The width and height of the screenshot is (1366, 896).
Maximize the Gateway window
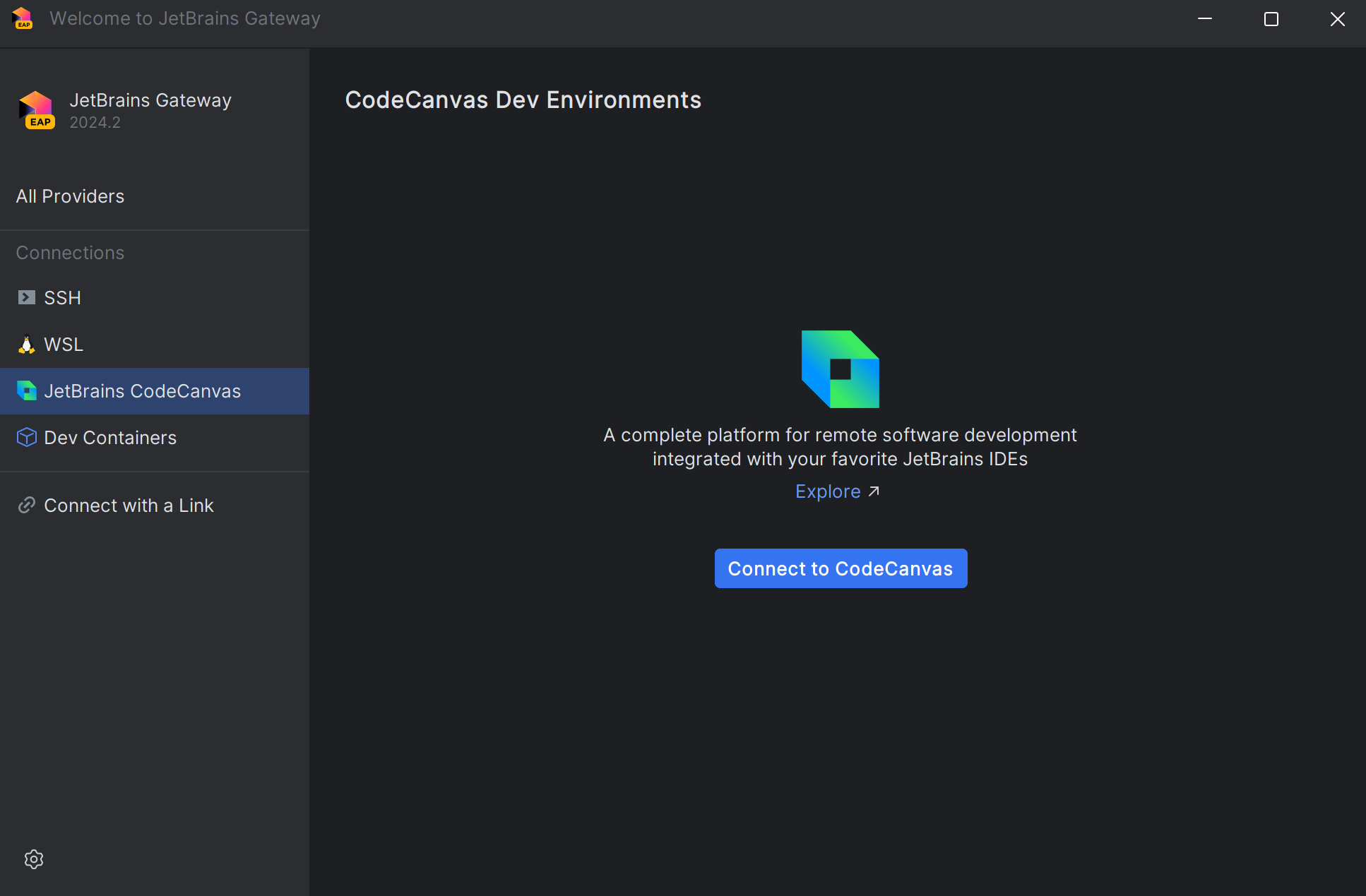point(1271,19)
